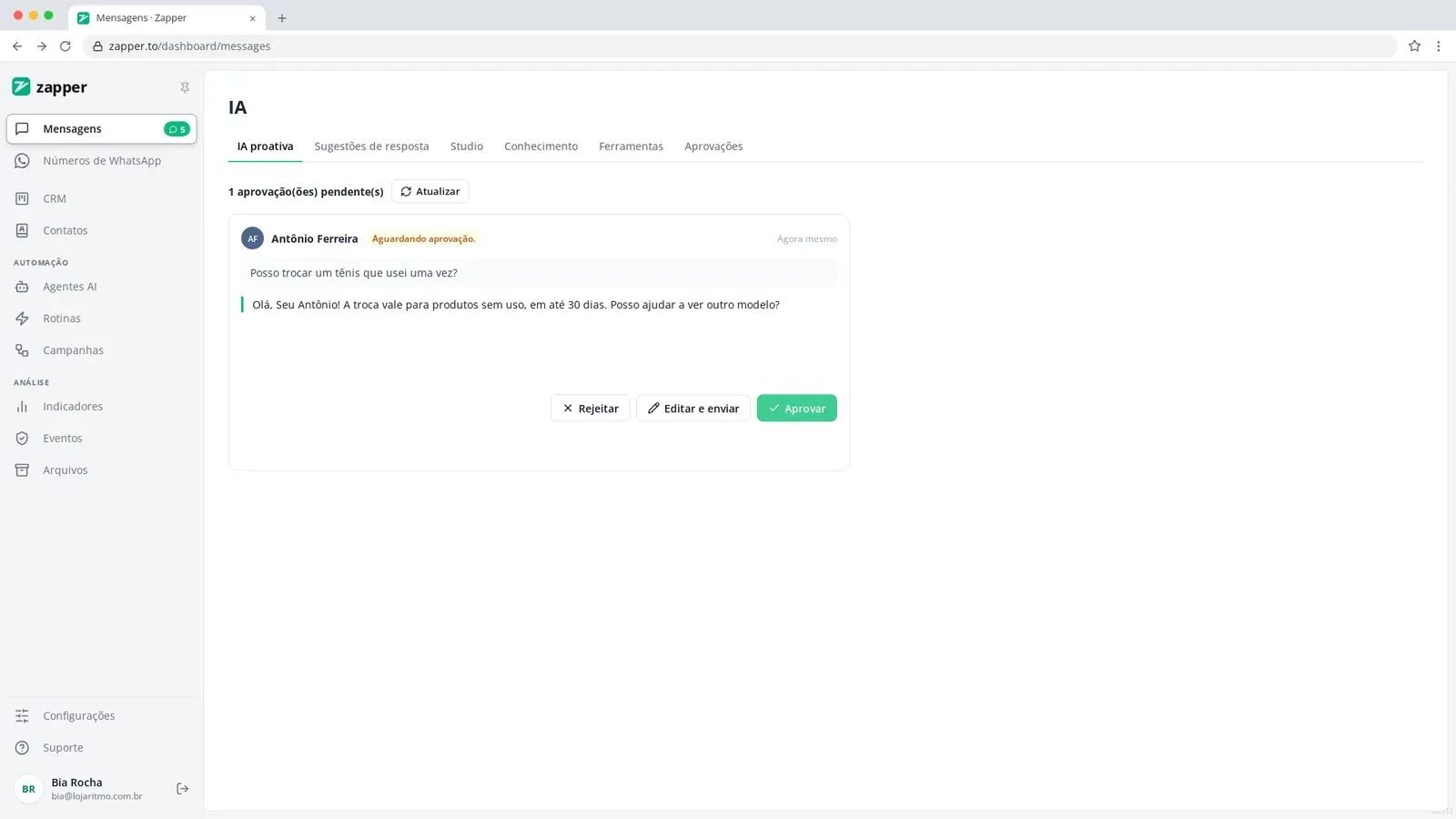Log out using the exit icon

(x=183, y=789)
